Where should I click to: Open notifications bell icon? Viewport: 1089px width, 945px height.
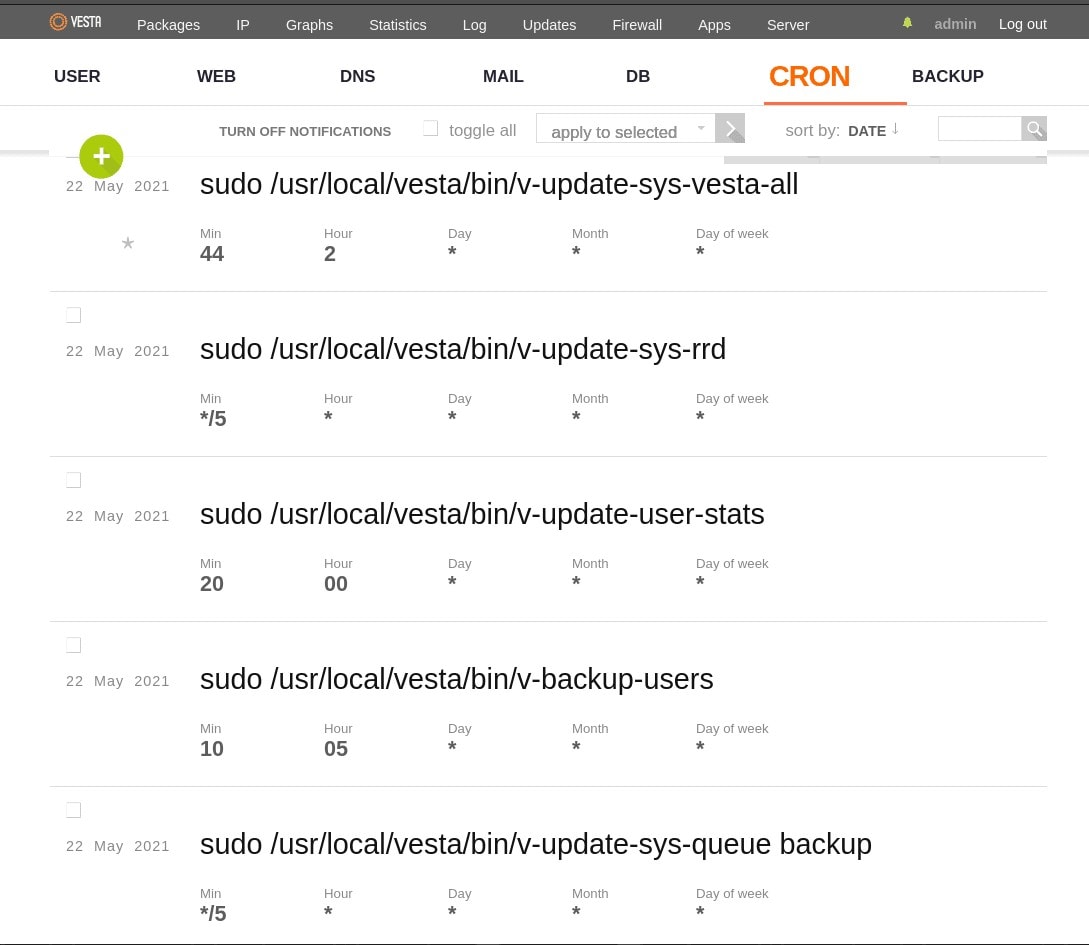tap(907, 23)
